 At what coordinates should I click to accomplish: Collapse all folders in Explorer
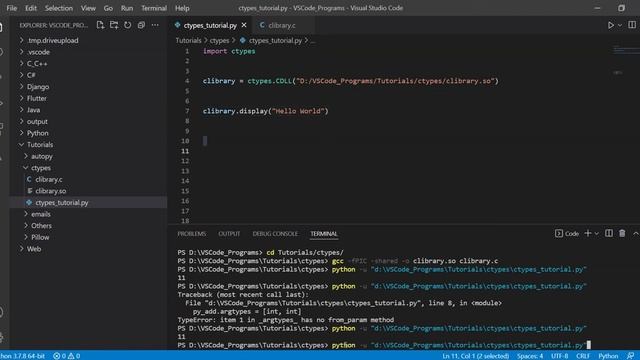pos(141,25)
